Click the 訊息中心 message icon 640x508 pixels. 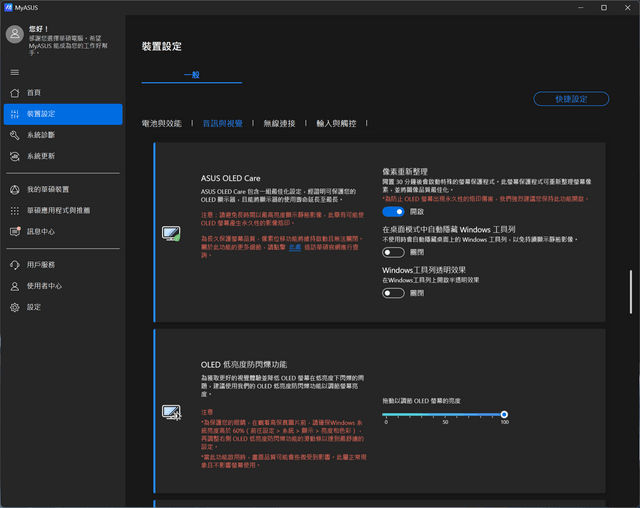click(x=15, y=231)
